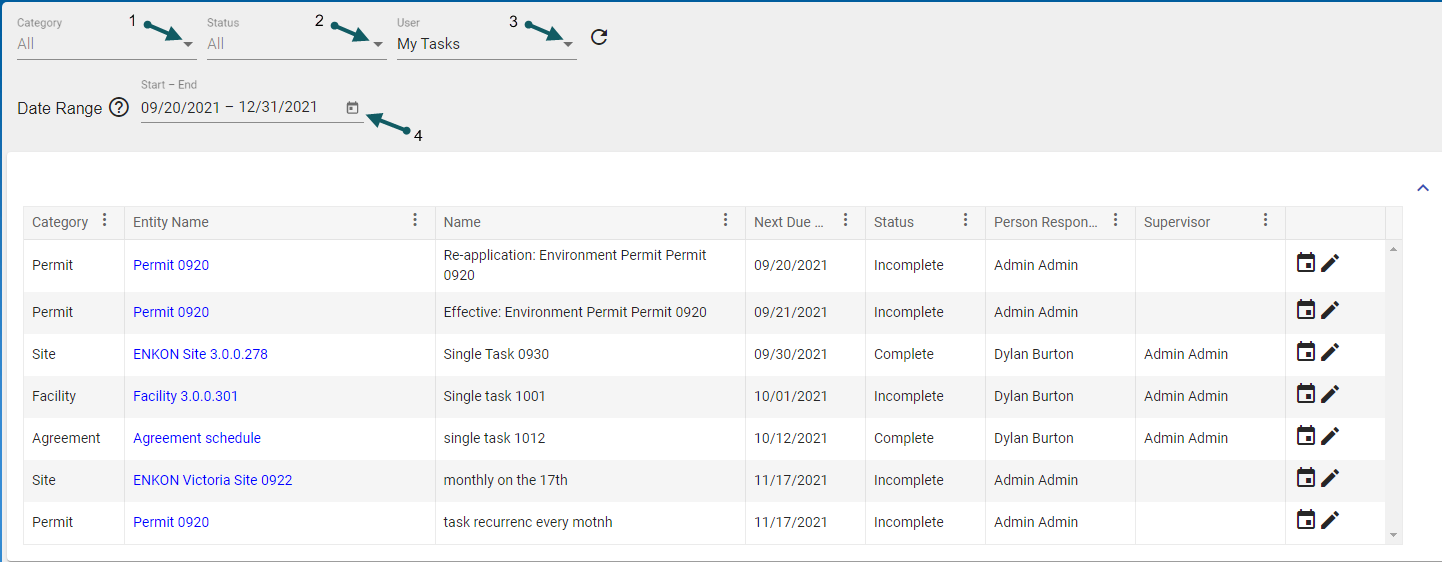Edit the task recurrenc every motnh row

coord(1329,520)
